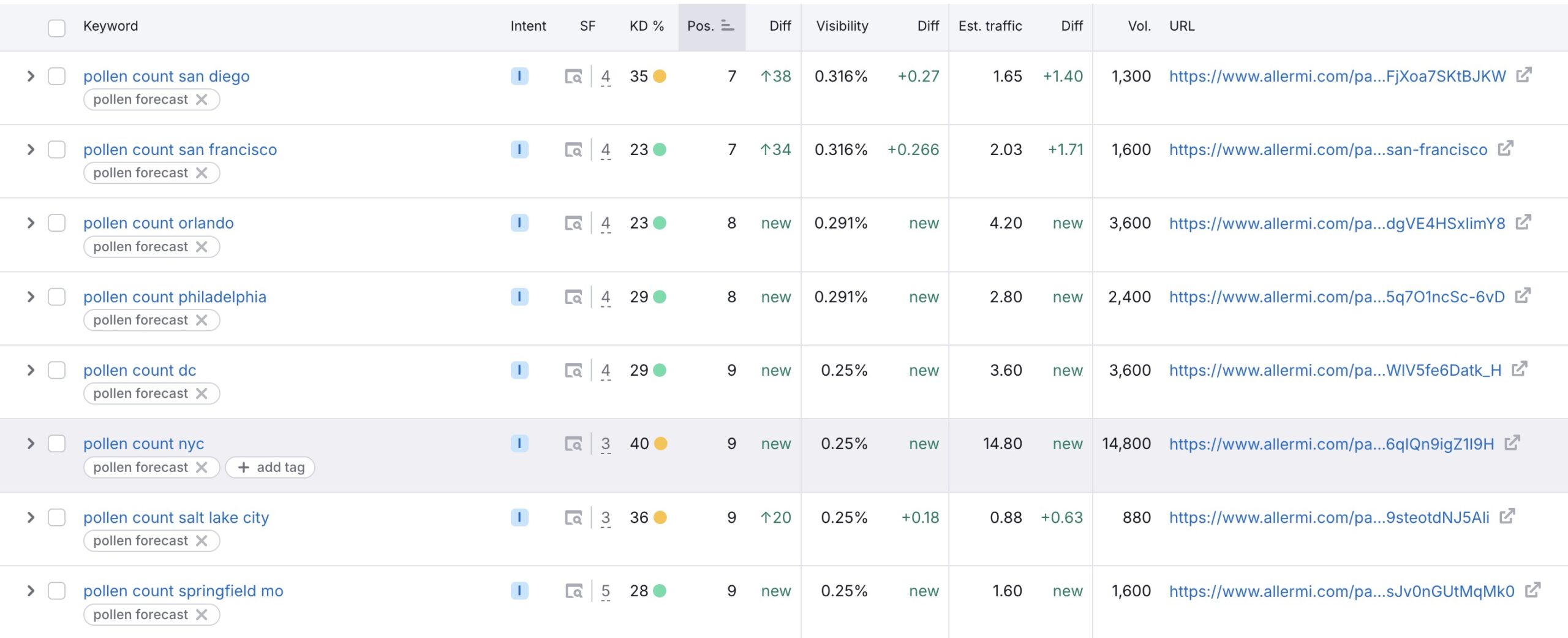Open the pollen count springfield mo keyword link
1568x638 pixels.
183,591
